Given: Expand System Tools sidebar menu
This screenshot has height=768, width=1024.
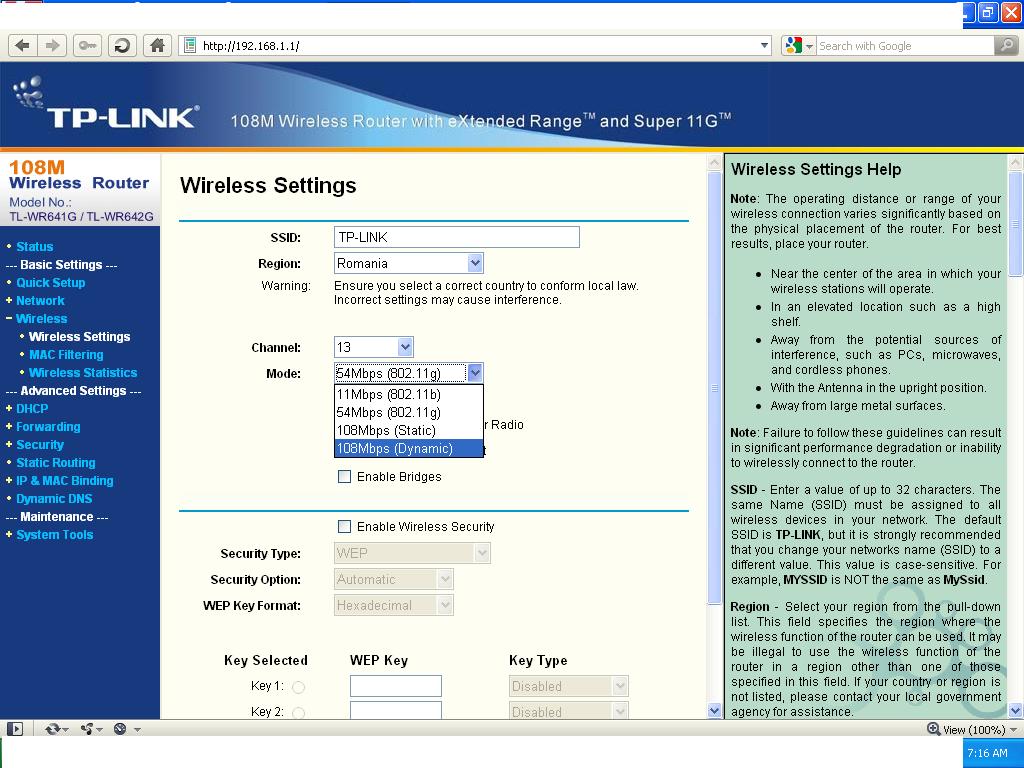Looking at the screenshot, I should click(x=54, y=535).
